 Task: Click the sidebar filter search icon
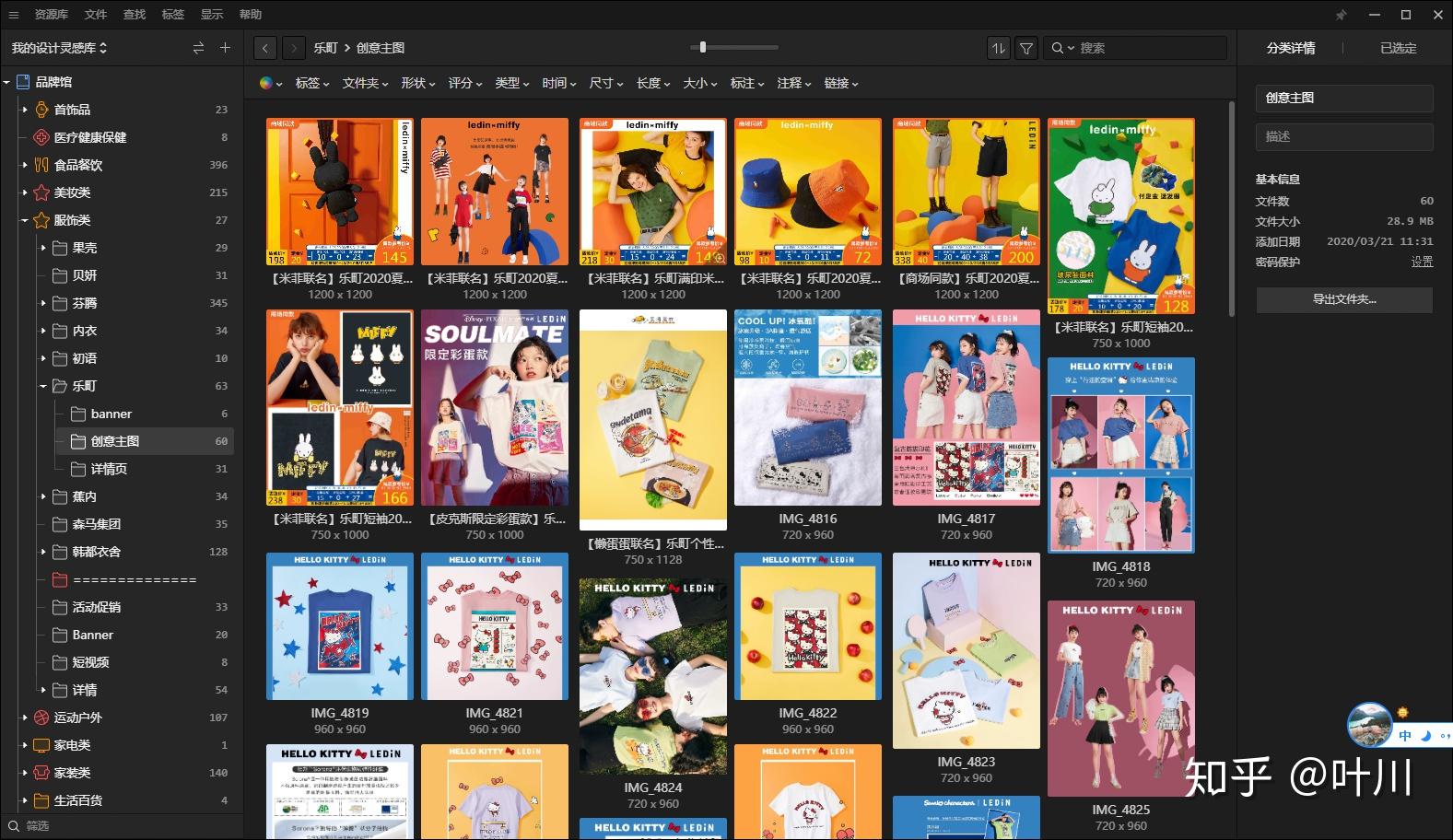[13, 826]
